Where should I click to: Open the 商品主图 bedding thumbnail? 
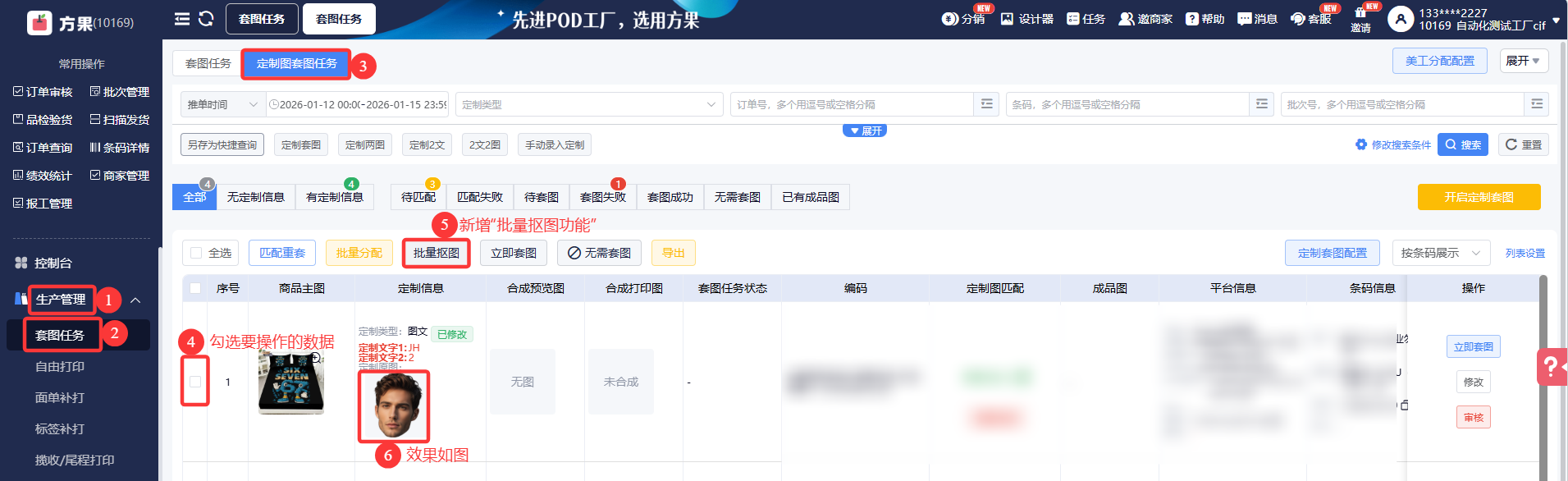[291, 383]
